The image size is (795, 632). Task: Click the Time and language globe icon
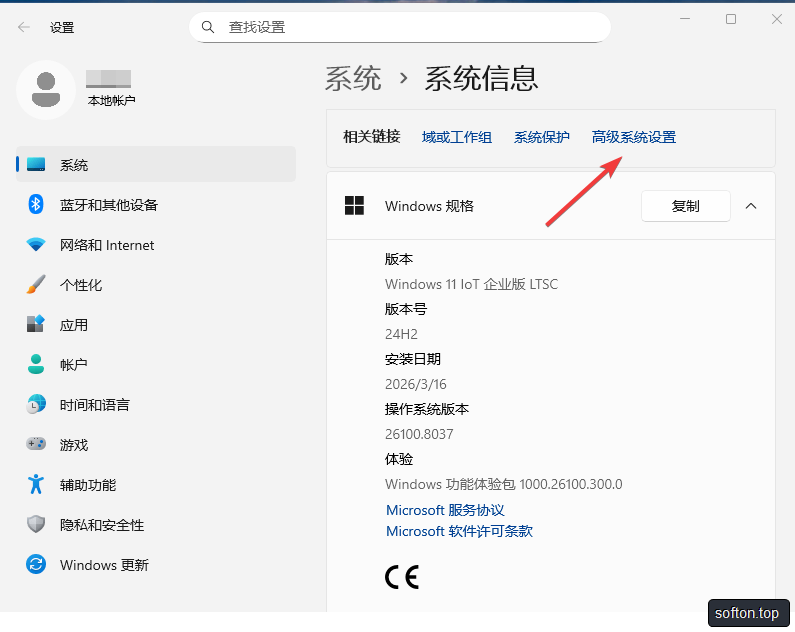(36, 404)
